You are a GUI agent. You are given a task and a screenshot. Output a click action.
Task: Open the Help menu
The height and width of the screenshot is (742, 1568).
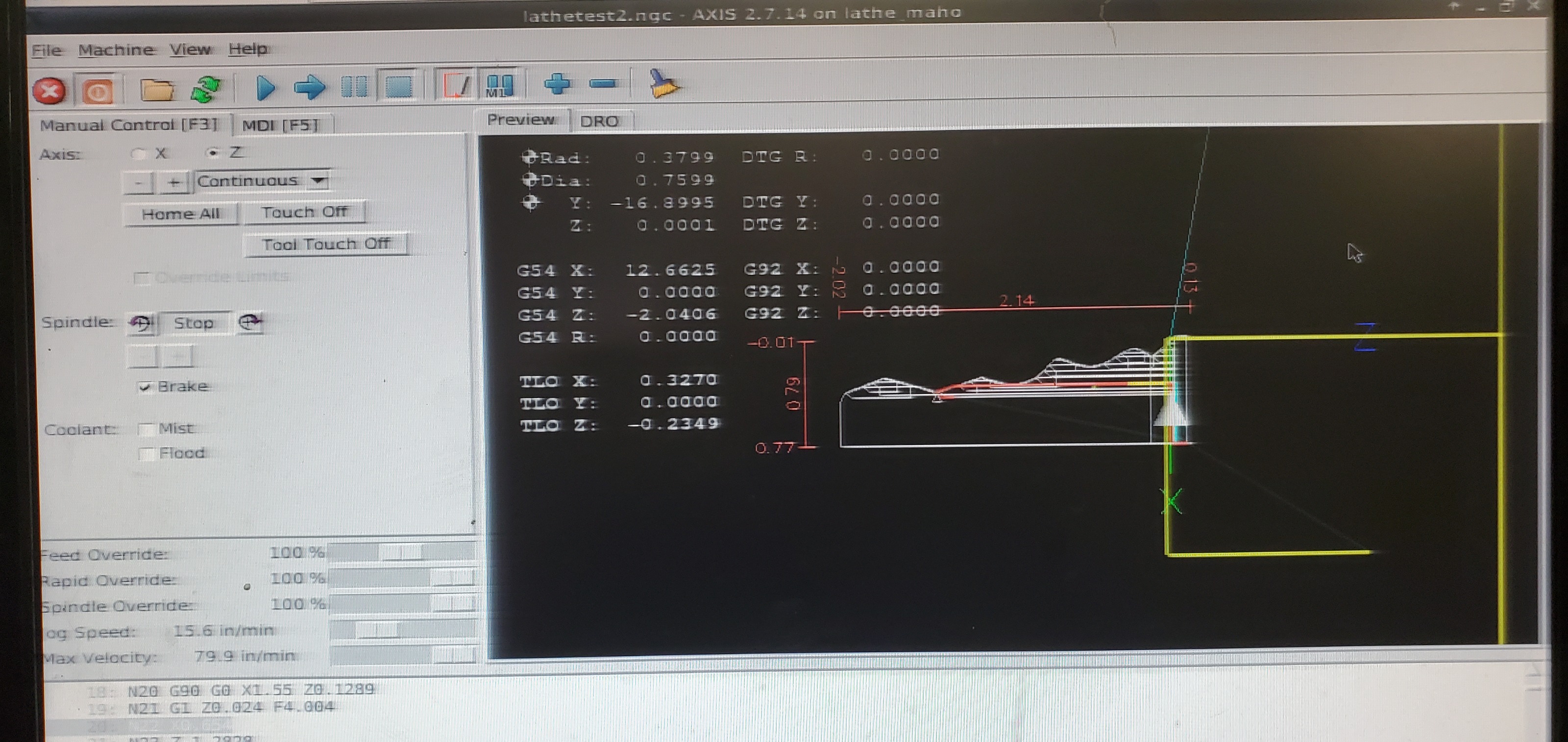[248, 48]
